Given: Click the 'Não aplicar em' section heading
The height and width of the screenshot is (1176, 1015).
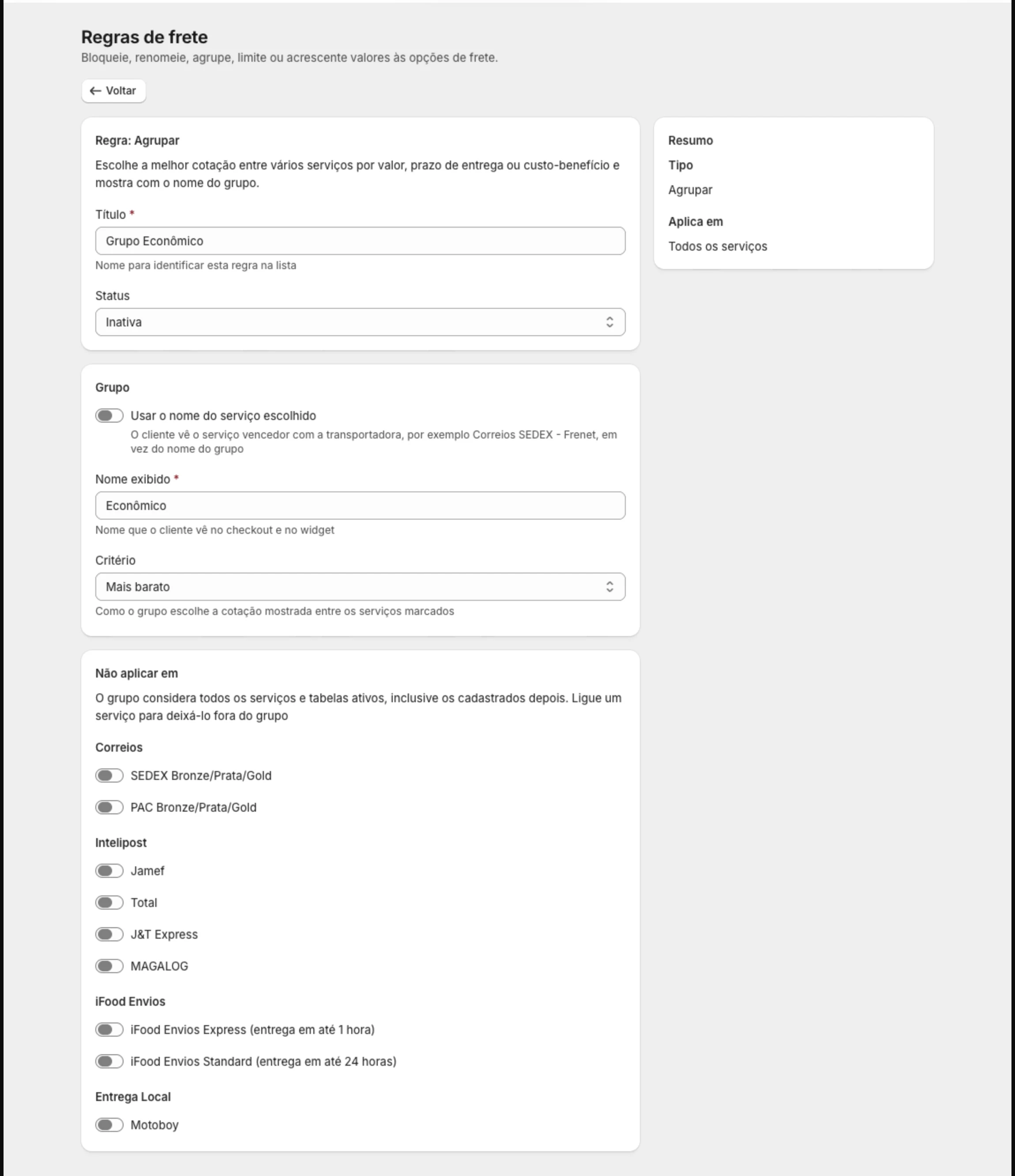Looking at the screenshot, I should click(137, 674).
